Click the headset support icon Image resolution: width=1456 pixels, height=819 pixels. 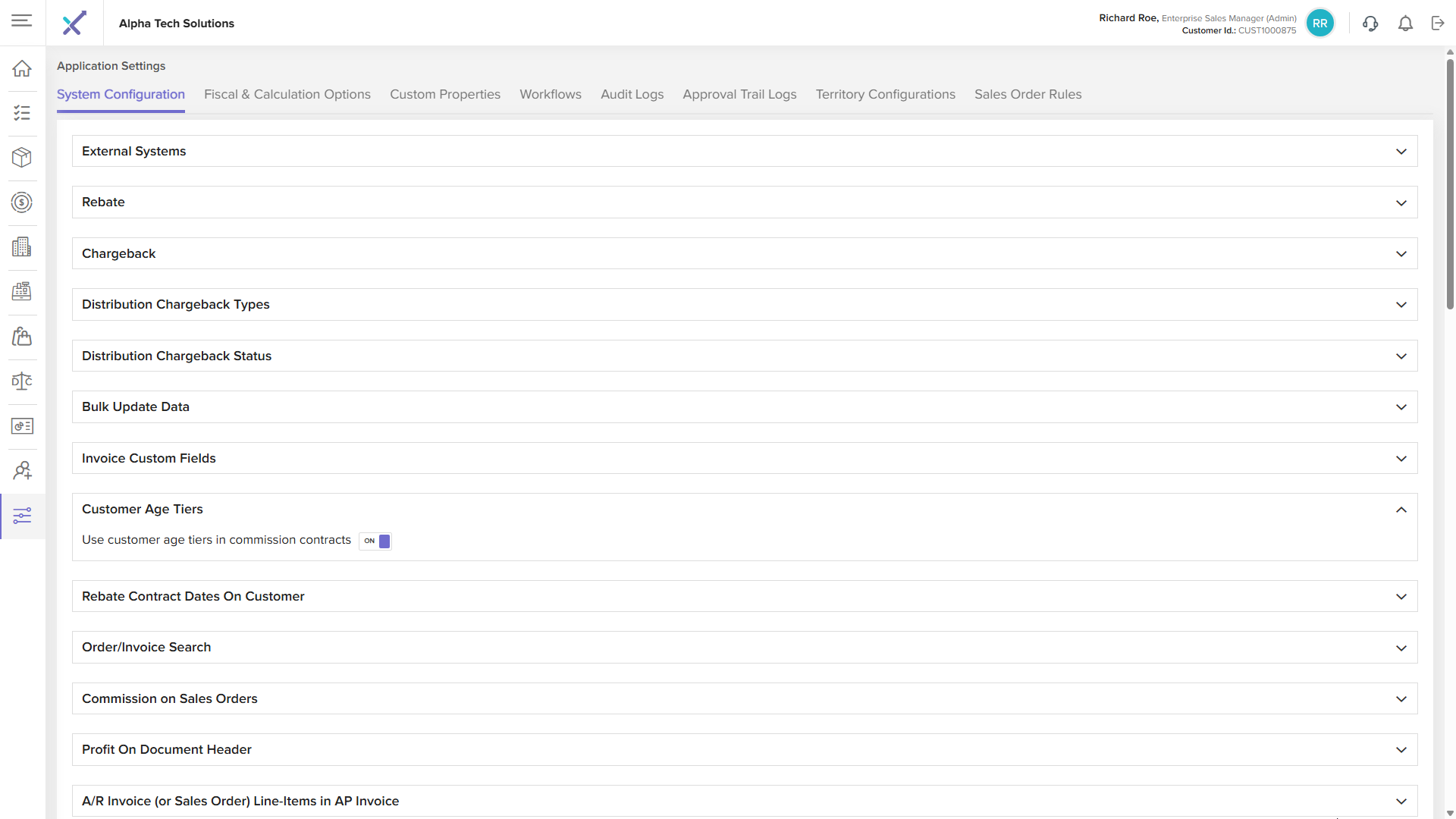[x=1370, y=24]
